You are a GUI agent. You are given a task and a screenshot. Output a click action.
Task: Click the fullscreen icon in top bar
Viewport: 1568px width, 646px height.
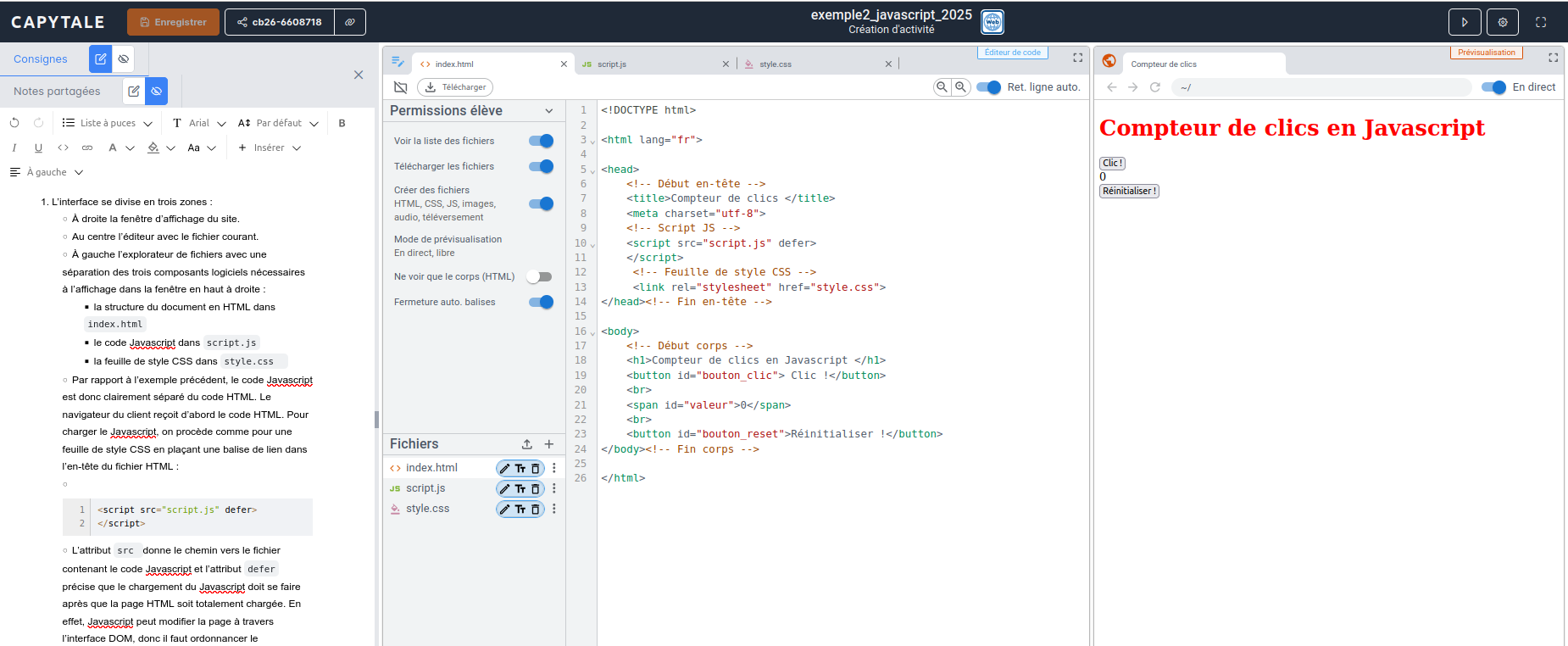pos(1541,22)
